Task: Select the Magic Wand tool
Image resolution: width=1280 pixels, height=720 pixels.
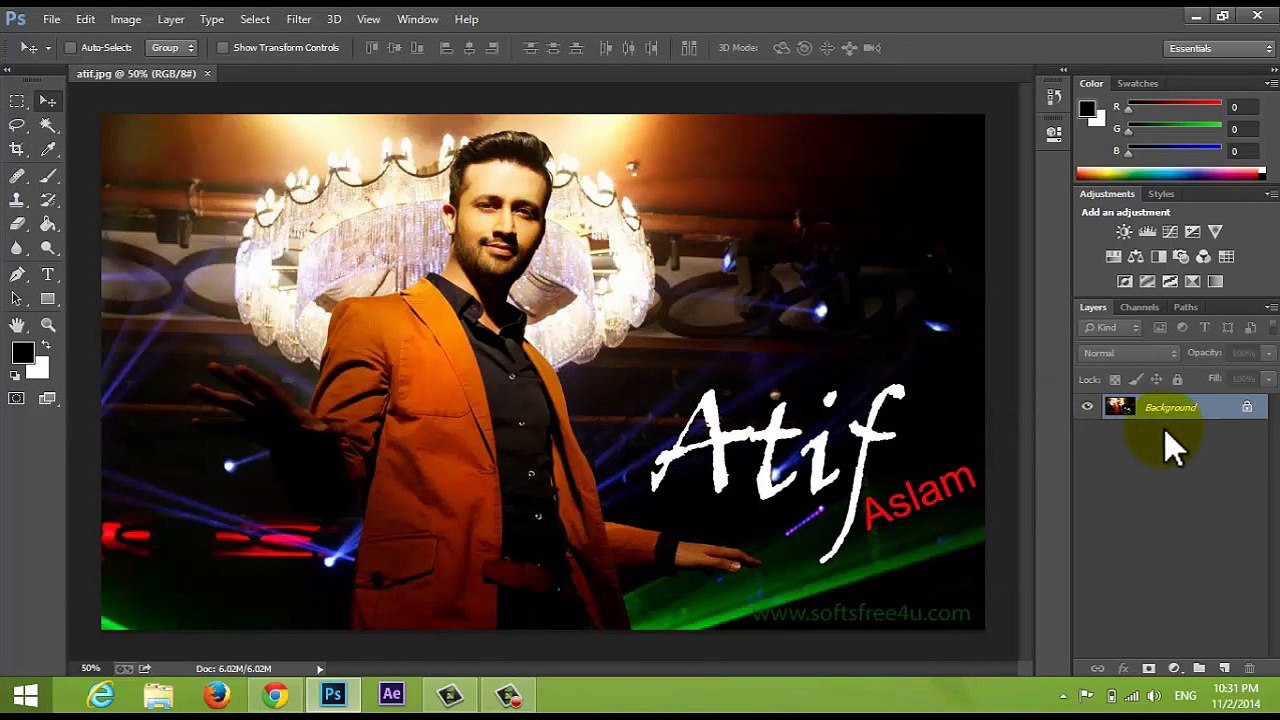Action: click(48, 125)
